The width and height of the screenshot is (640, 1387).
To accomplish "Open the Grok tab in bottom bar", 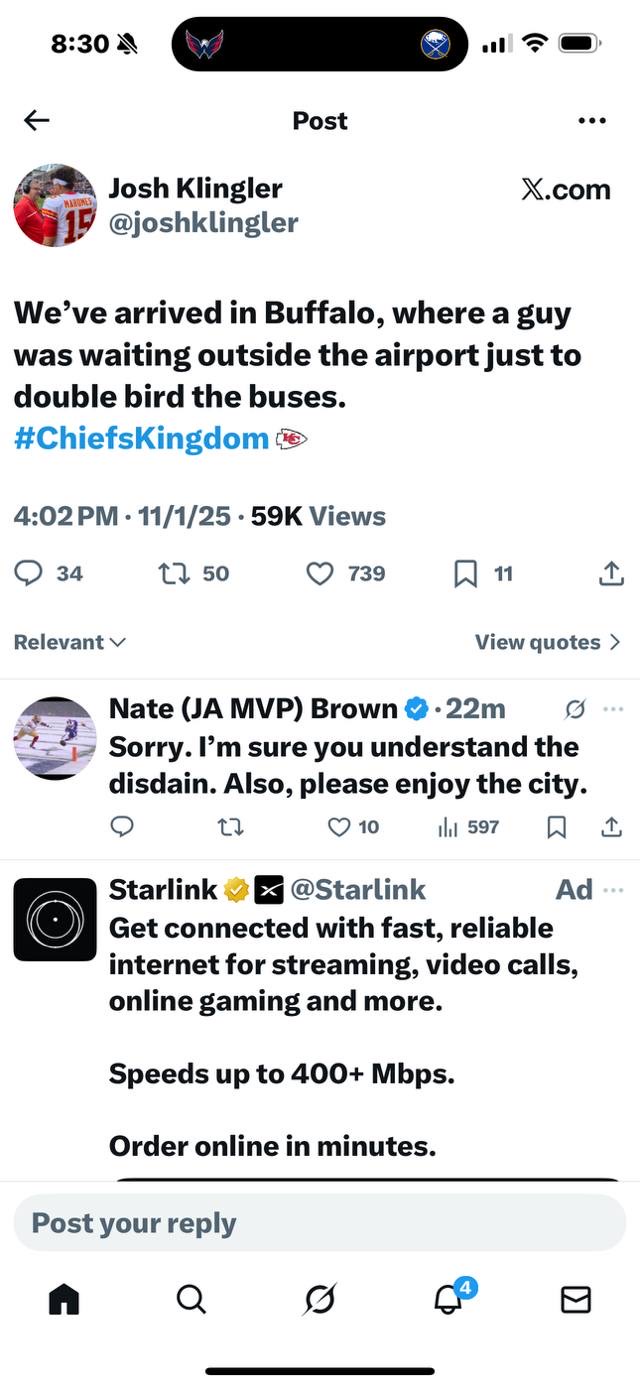I will tap(320, 1298).
